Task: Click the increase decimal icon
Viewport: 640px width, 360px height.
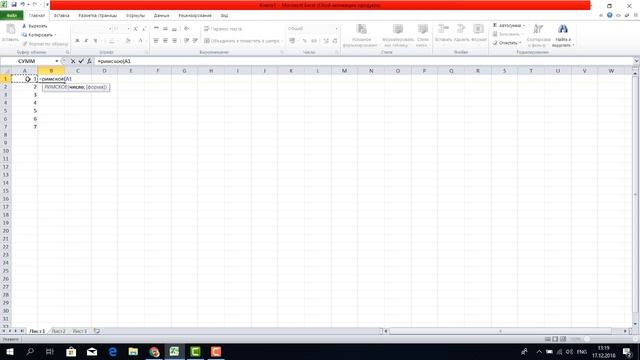Action: click(x=326, y=41)
